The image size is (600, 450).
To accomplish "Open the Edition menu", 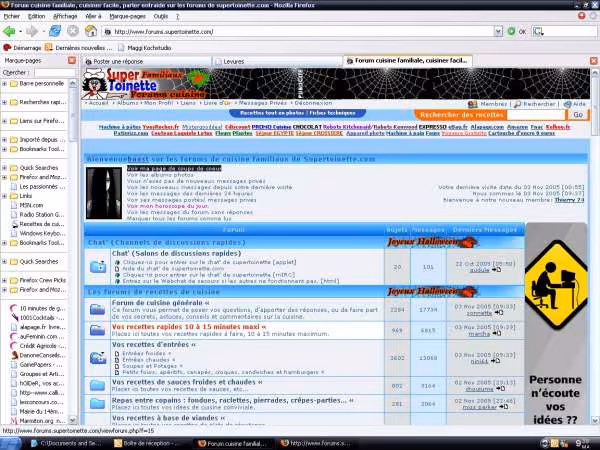I will point(36,16).
